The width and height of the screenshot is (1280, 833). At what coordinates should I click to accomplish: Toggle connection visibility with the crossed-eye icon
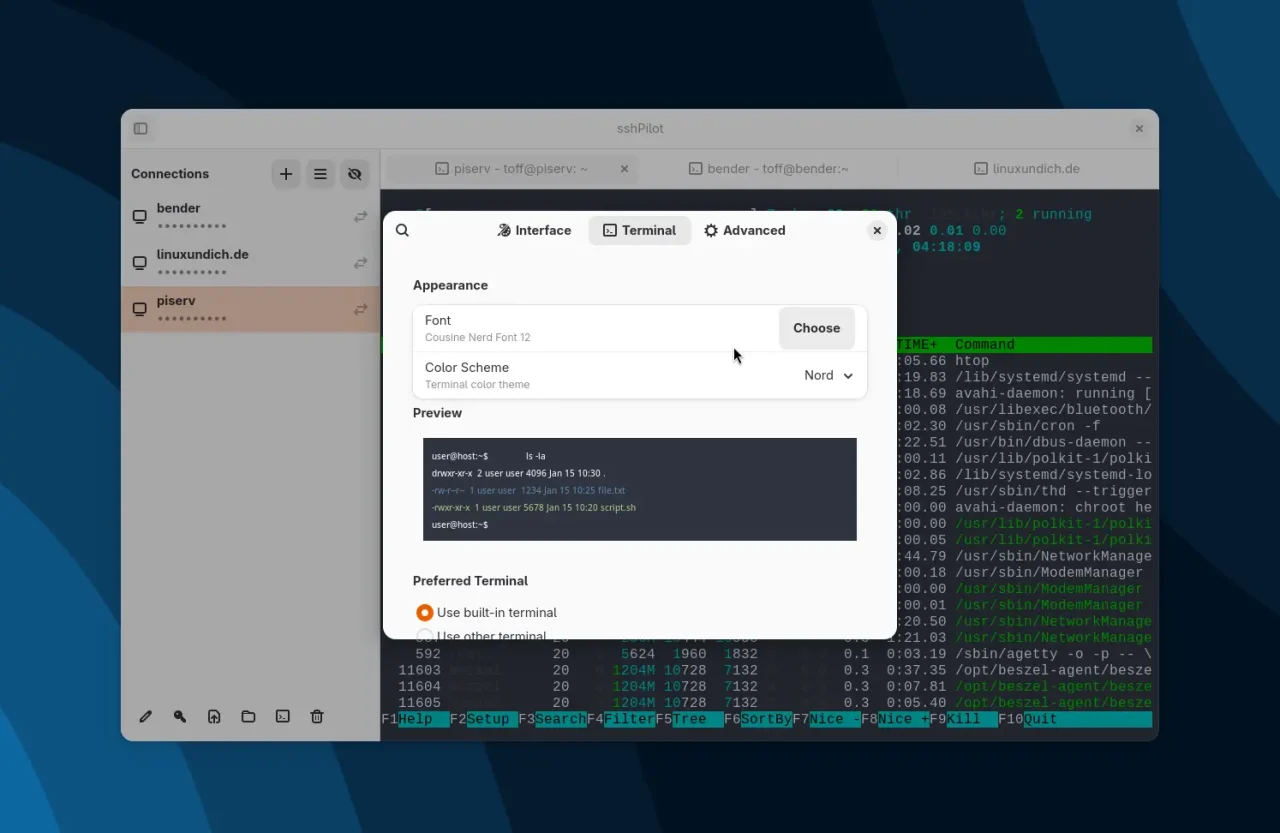[355, 173]
